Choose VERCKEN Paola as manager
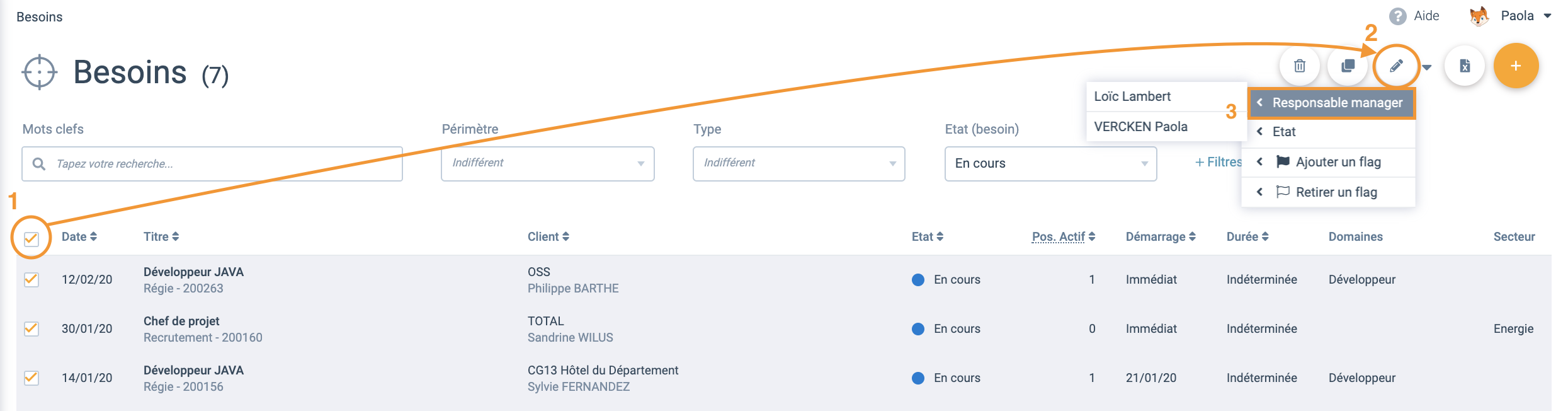1568x411 pixels. pos(1166,127)
